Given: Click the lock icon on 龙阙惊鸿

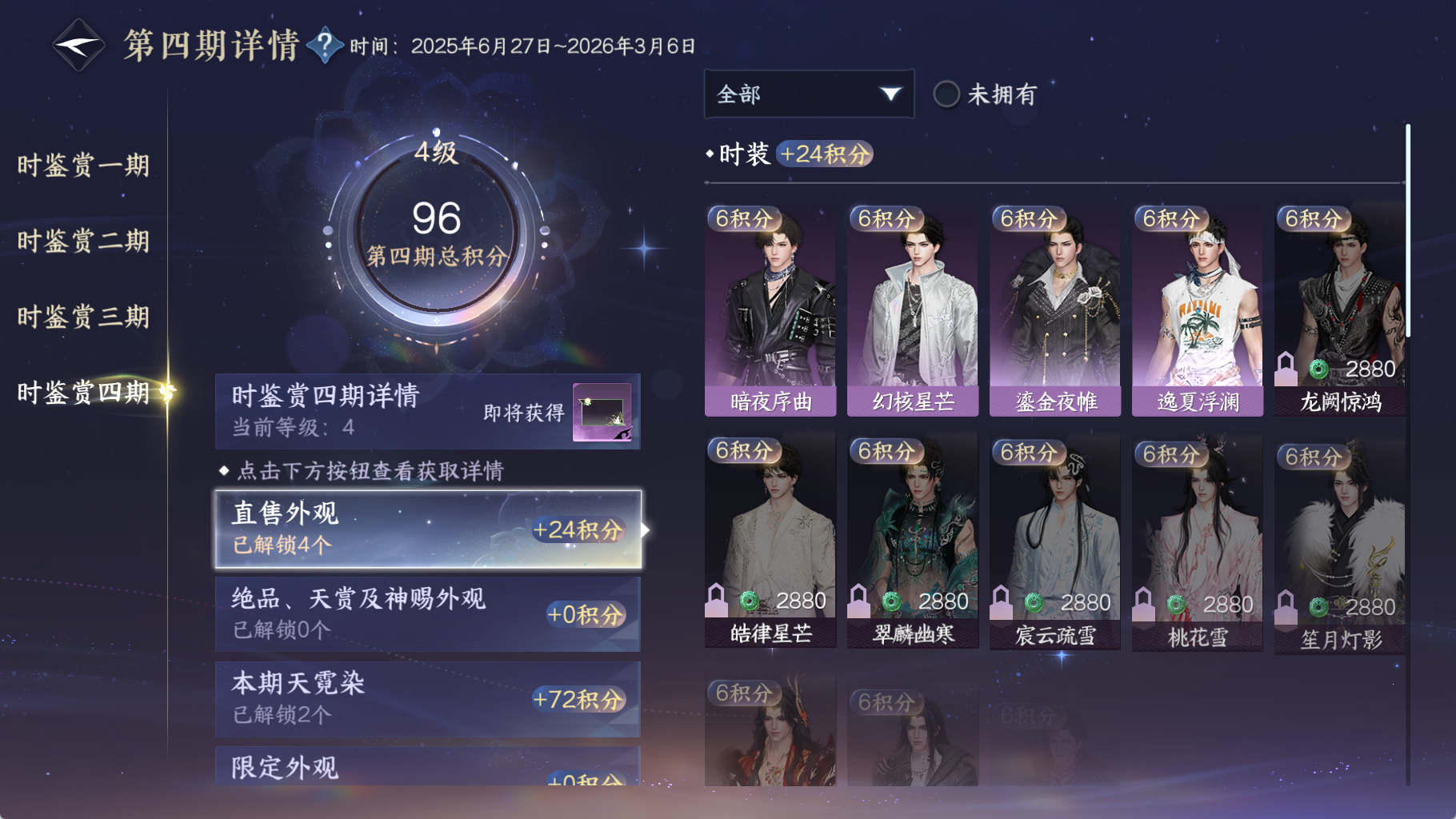Looking at the screenshot, I should (1286, 369).
